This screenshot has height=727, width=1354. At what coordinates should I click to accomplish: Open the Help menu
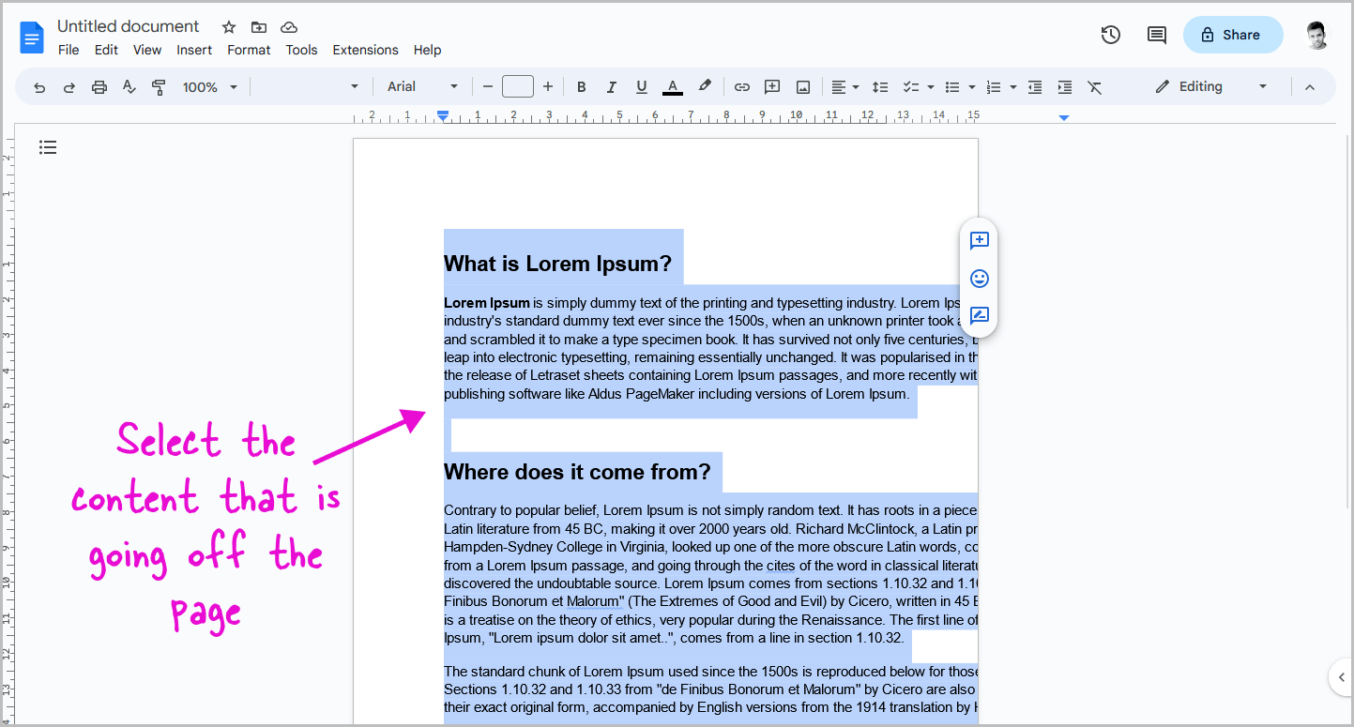pyautogui.click(x=427, y=50)
